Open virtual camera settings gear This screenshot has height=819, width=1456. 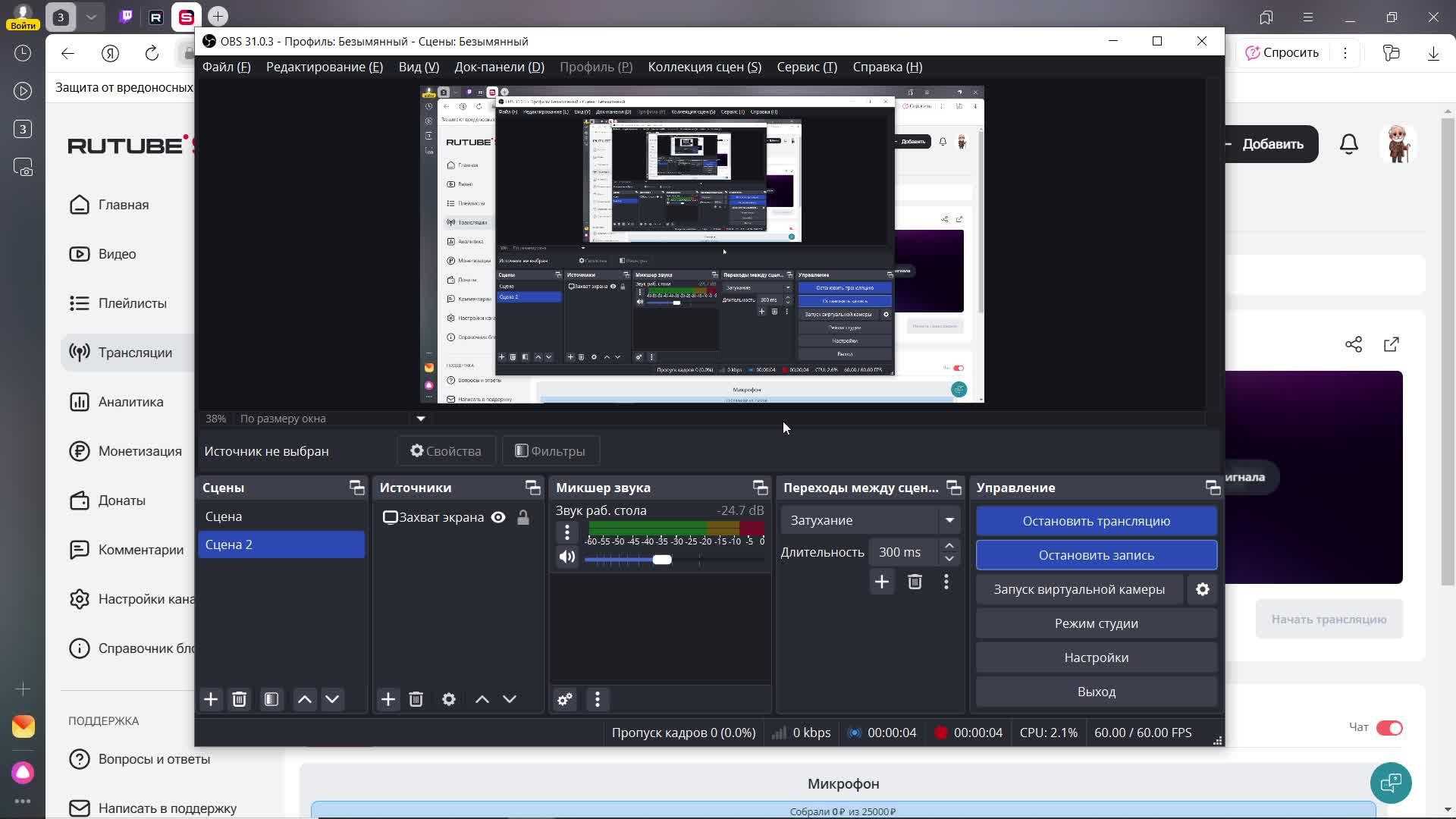point(1203,589)
